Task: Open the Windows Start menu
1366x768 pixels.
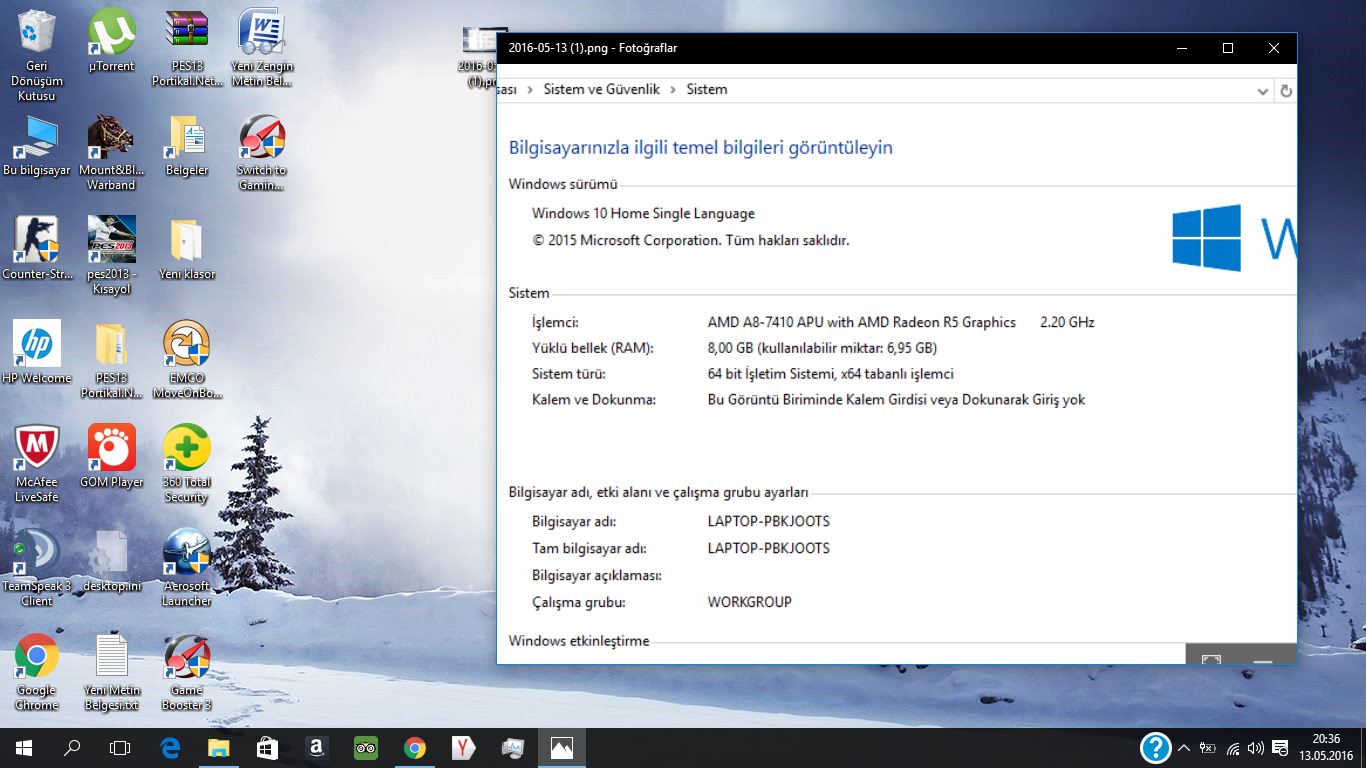Action: [24, 747]
